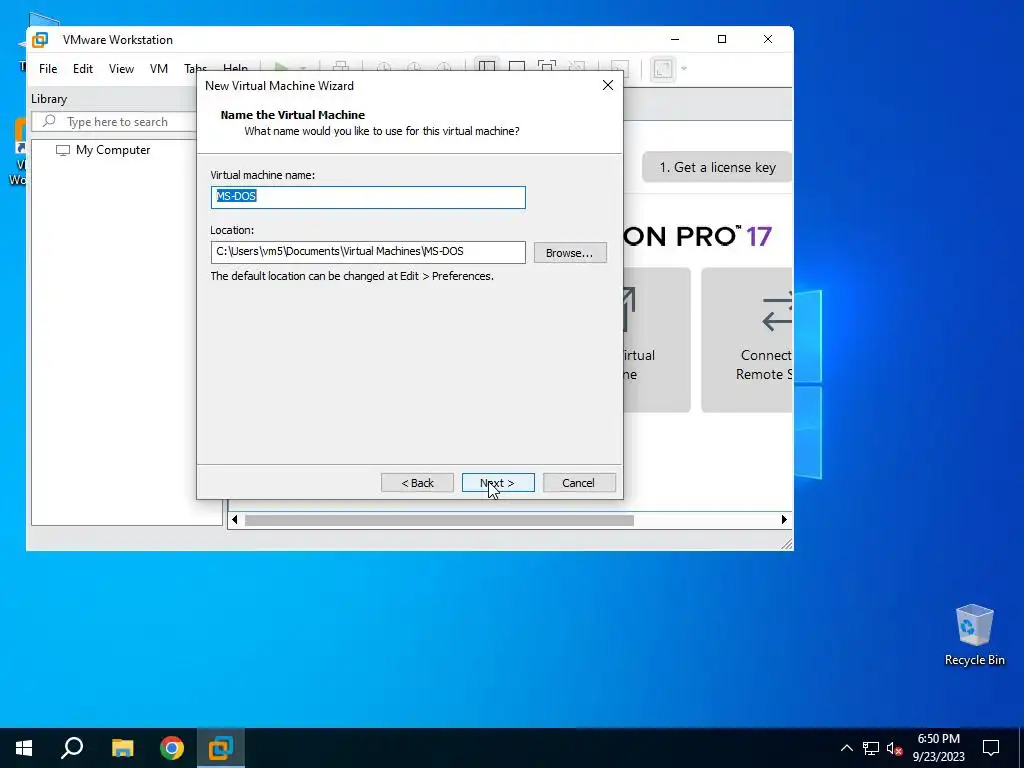
Task: Launch Google Chrome from the taskbar
Action: pyautogui.click(x=172, y=748)
